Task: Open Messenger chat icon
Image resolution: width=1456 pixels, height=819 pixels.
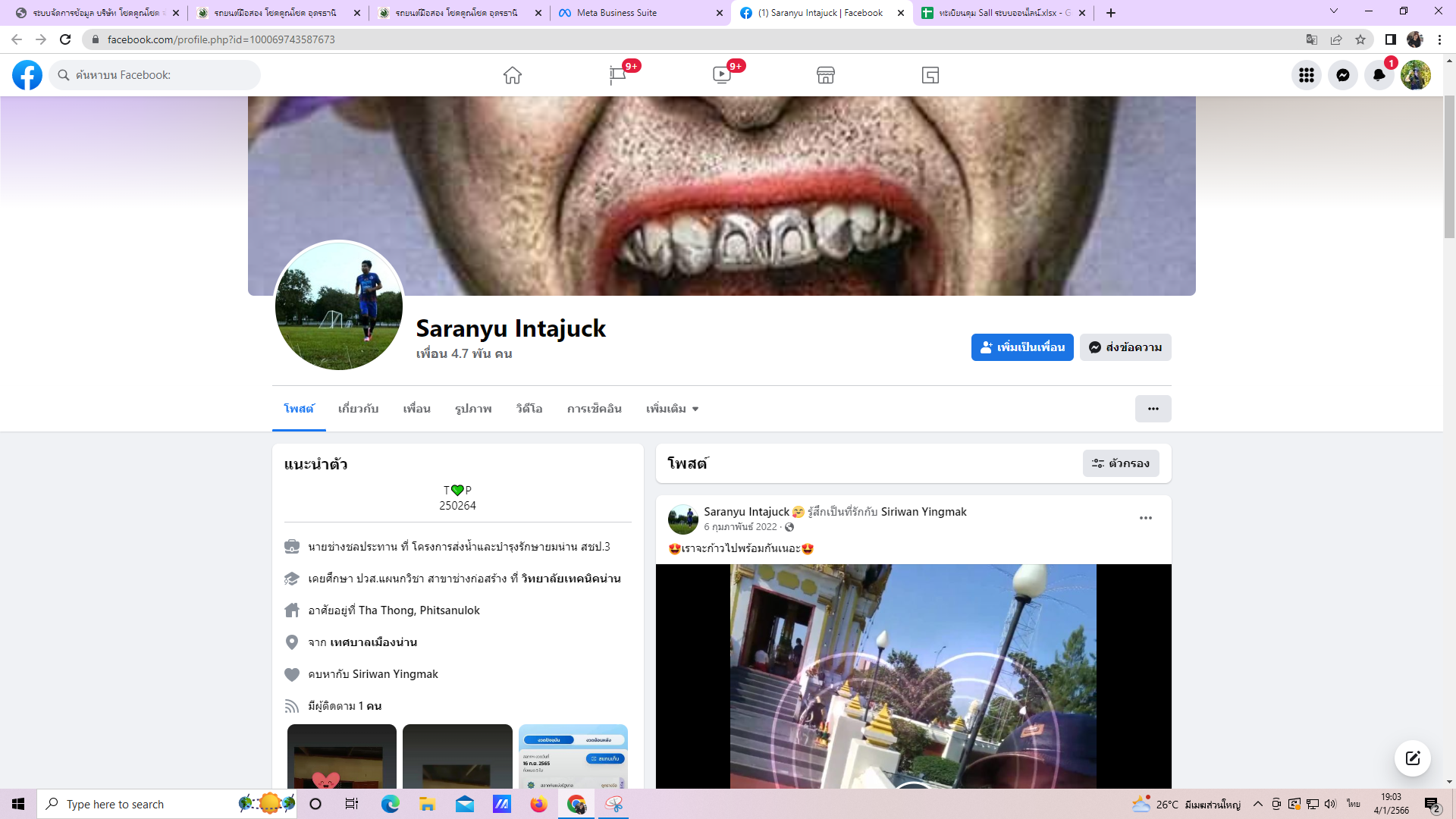Action: pyautogui.click(x=1343, y=75)
